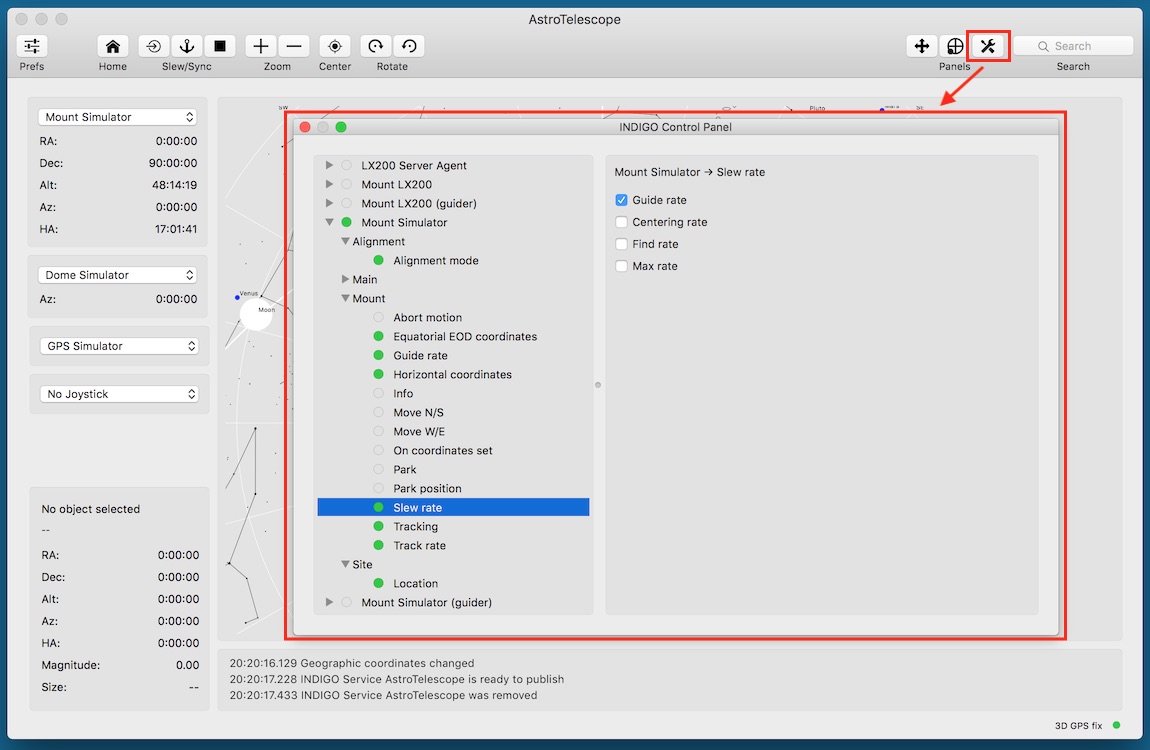1150x750 pixels.
Task: Select Move W/E tree item
Action: coord(419,432)
